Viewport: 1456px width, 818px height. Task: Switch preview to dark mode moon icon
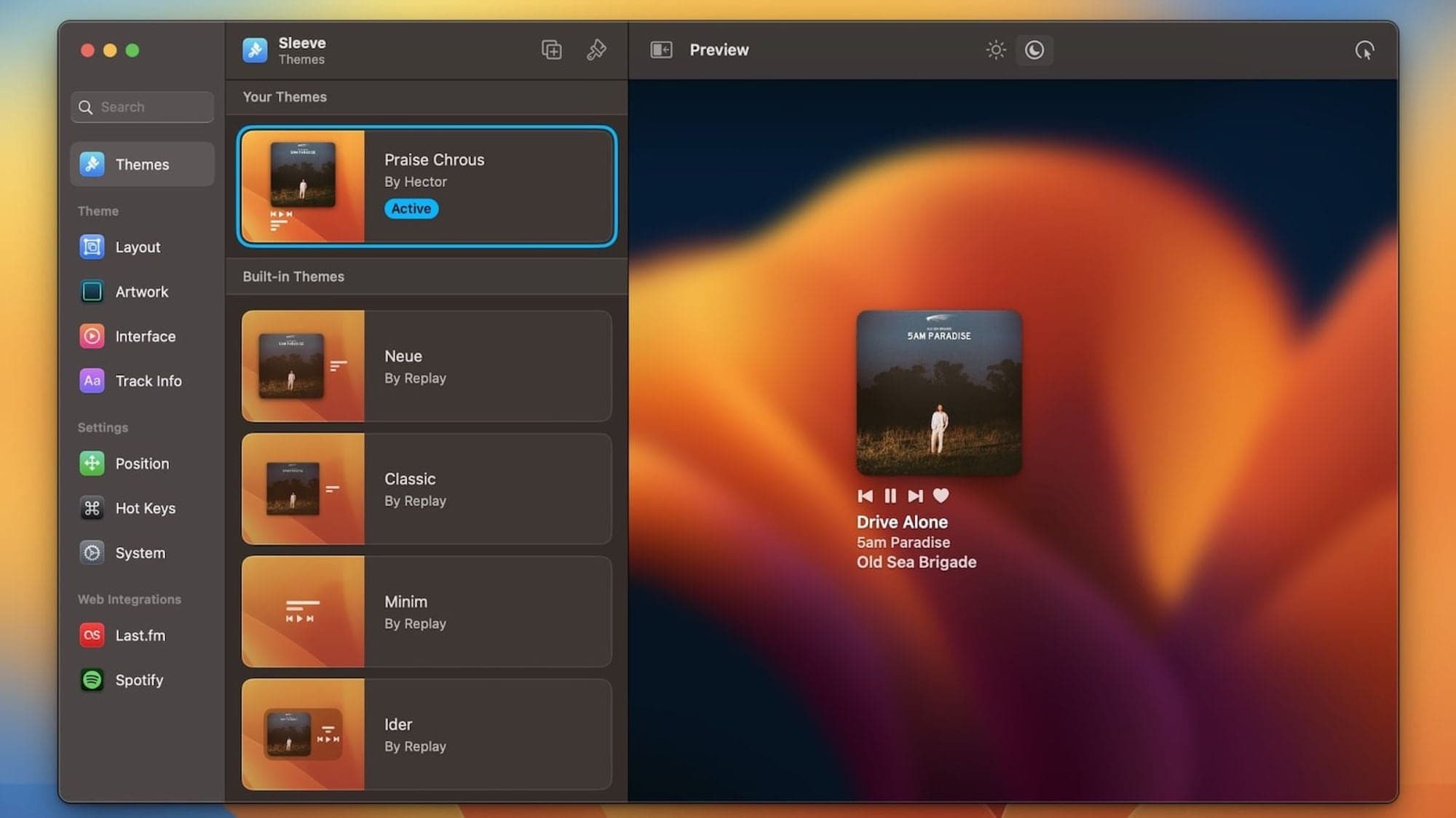pyautogui.click(x=1034, y=49)
